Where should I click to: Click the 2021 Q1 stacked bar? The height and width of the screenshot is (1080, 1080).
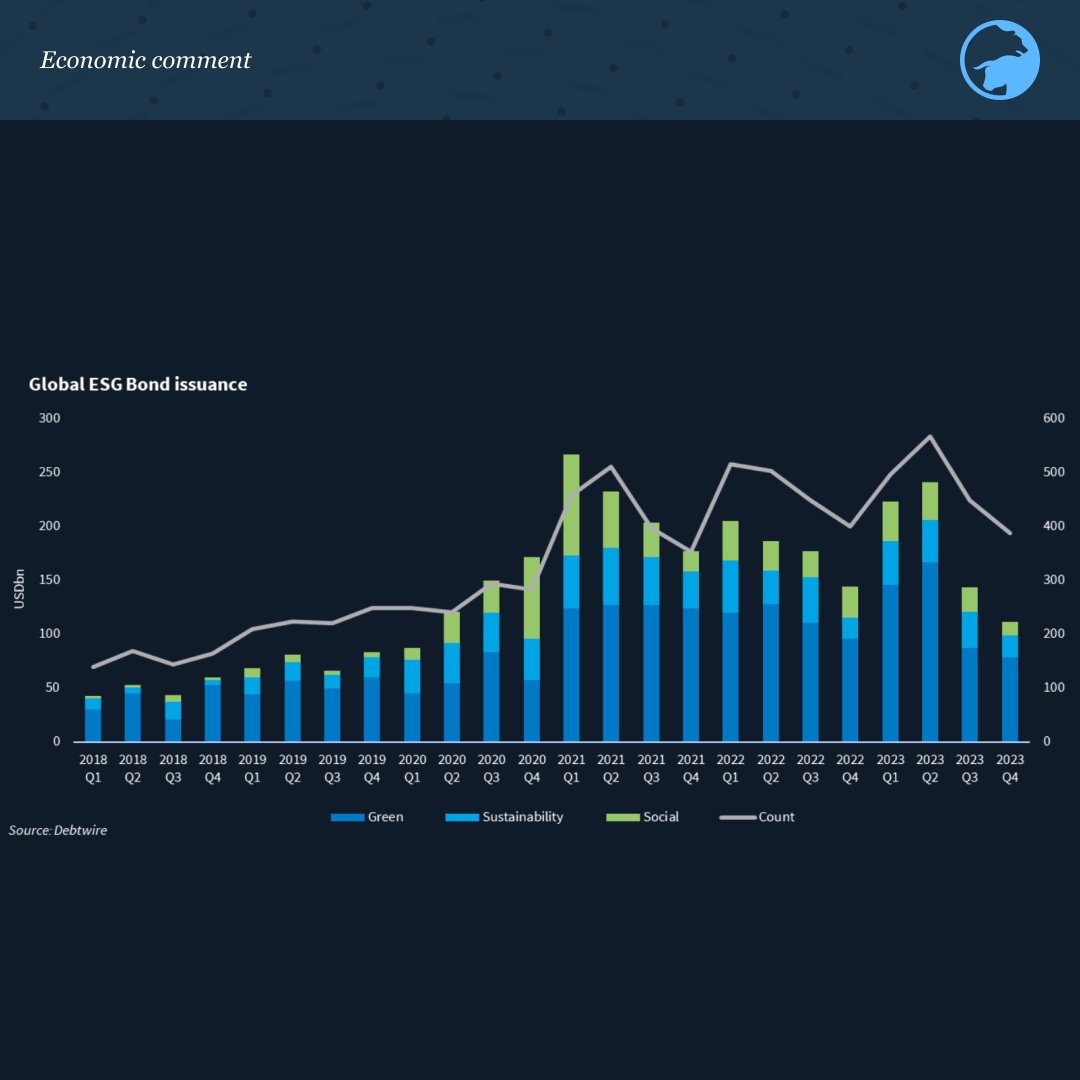(x=571, y=598)
